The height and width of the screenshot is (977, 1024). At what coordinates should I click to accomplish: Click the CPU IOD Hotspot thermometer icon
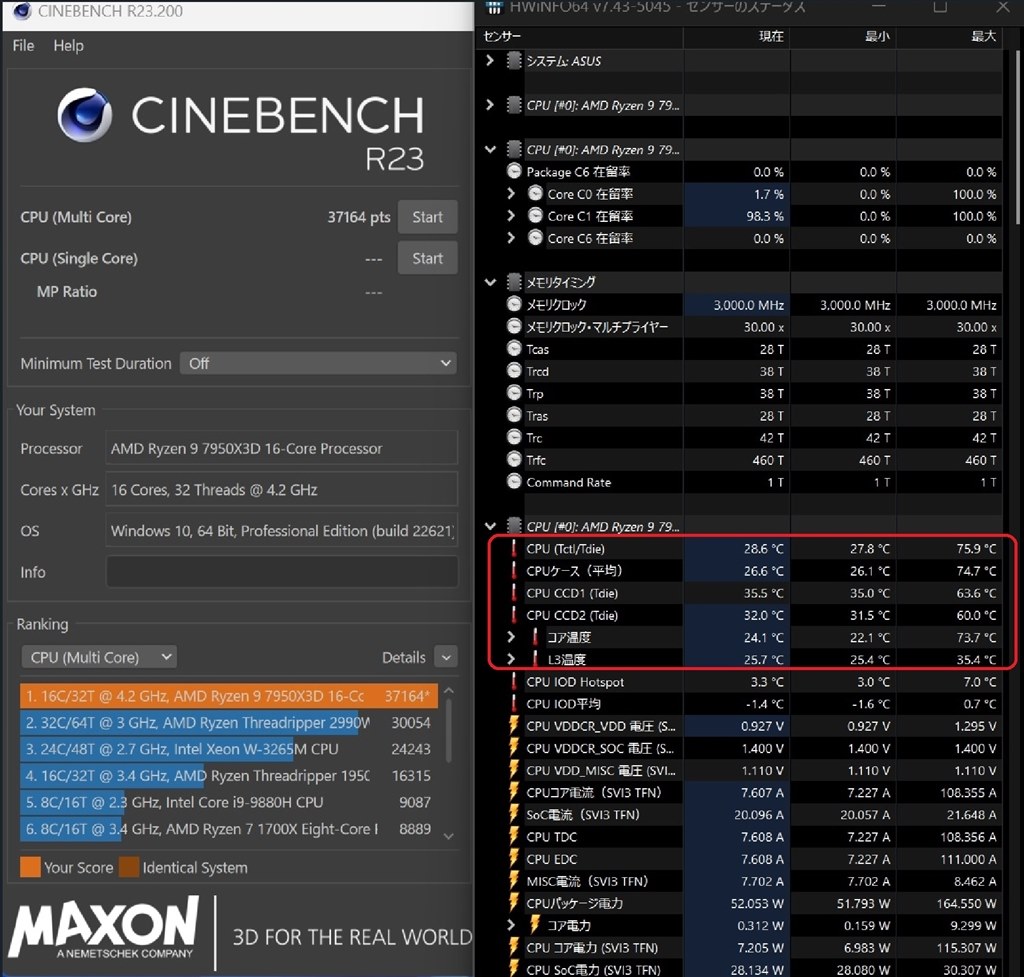[x=514, y=682]
